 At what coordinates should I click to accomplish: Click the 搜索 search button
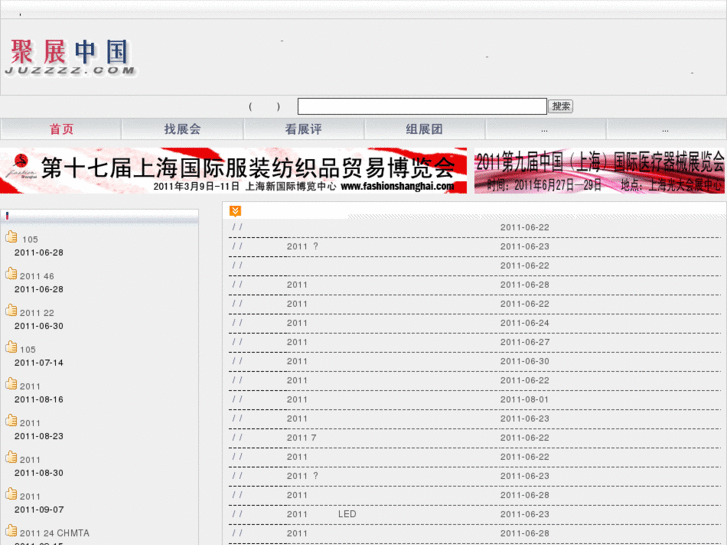click(561, 106)
